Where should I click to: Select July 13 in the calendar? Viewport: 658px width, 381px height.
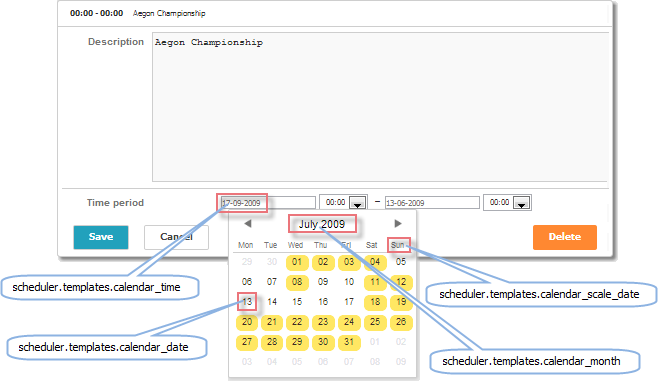(x=247, y=302)
